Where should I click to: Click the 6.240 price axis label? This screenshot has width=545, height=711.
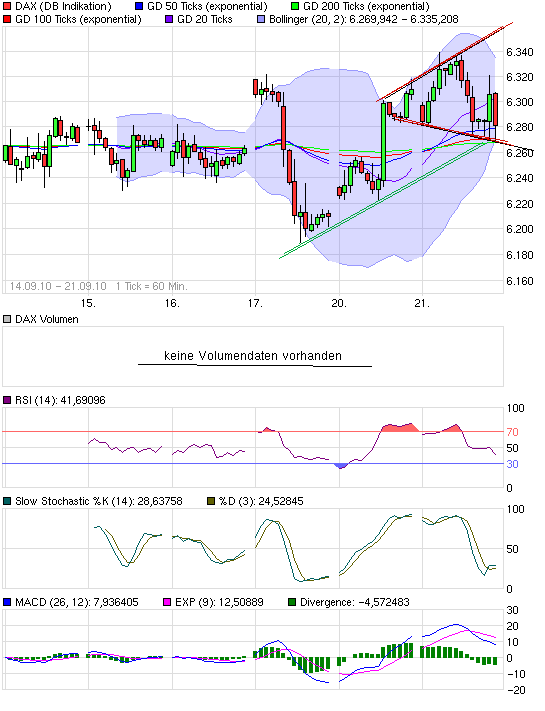coord(520,178)
